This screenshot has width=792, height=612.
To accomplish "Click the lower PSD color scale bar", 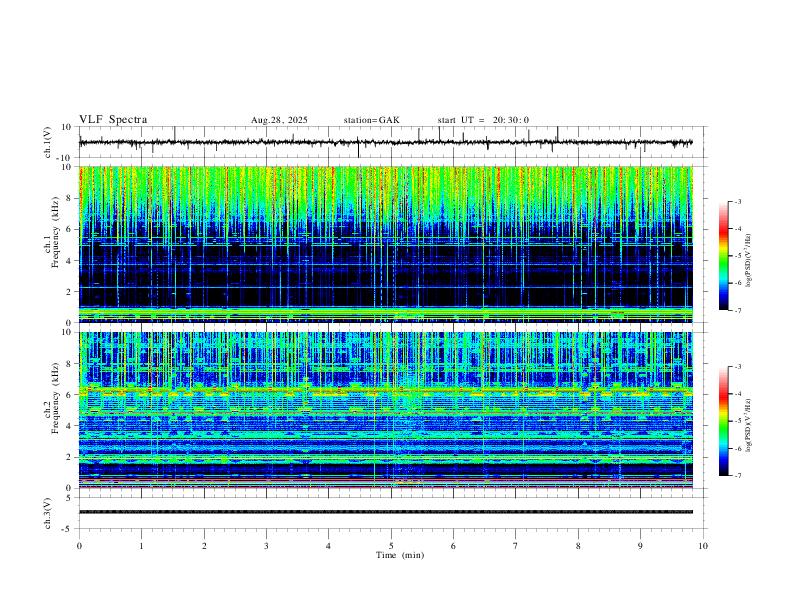I will [x=724, y=421].
